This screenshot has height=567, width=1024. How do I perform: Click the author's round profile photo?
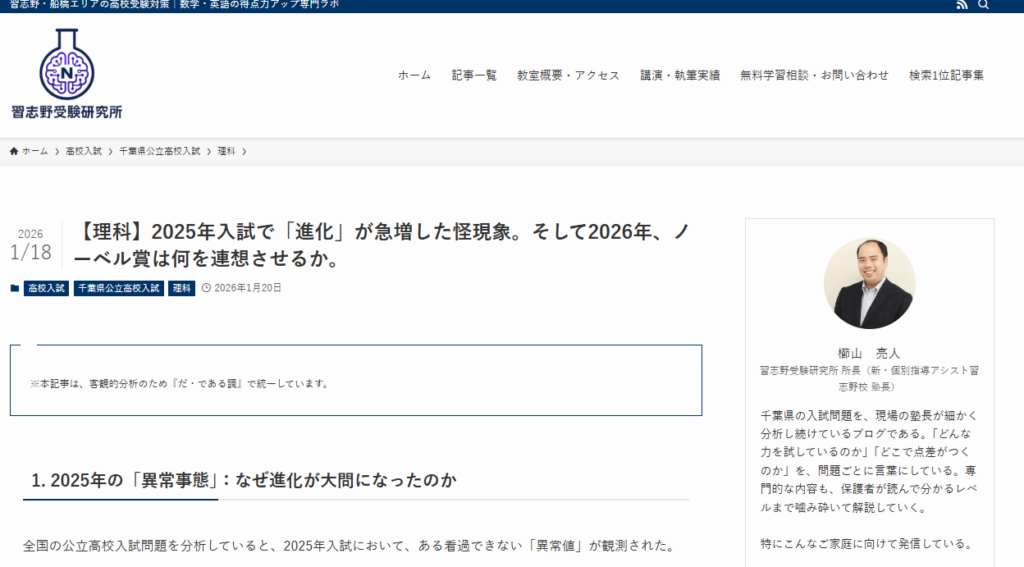point(869,283)
